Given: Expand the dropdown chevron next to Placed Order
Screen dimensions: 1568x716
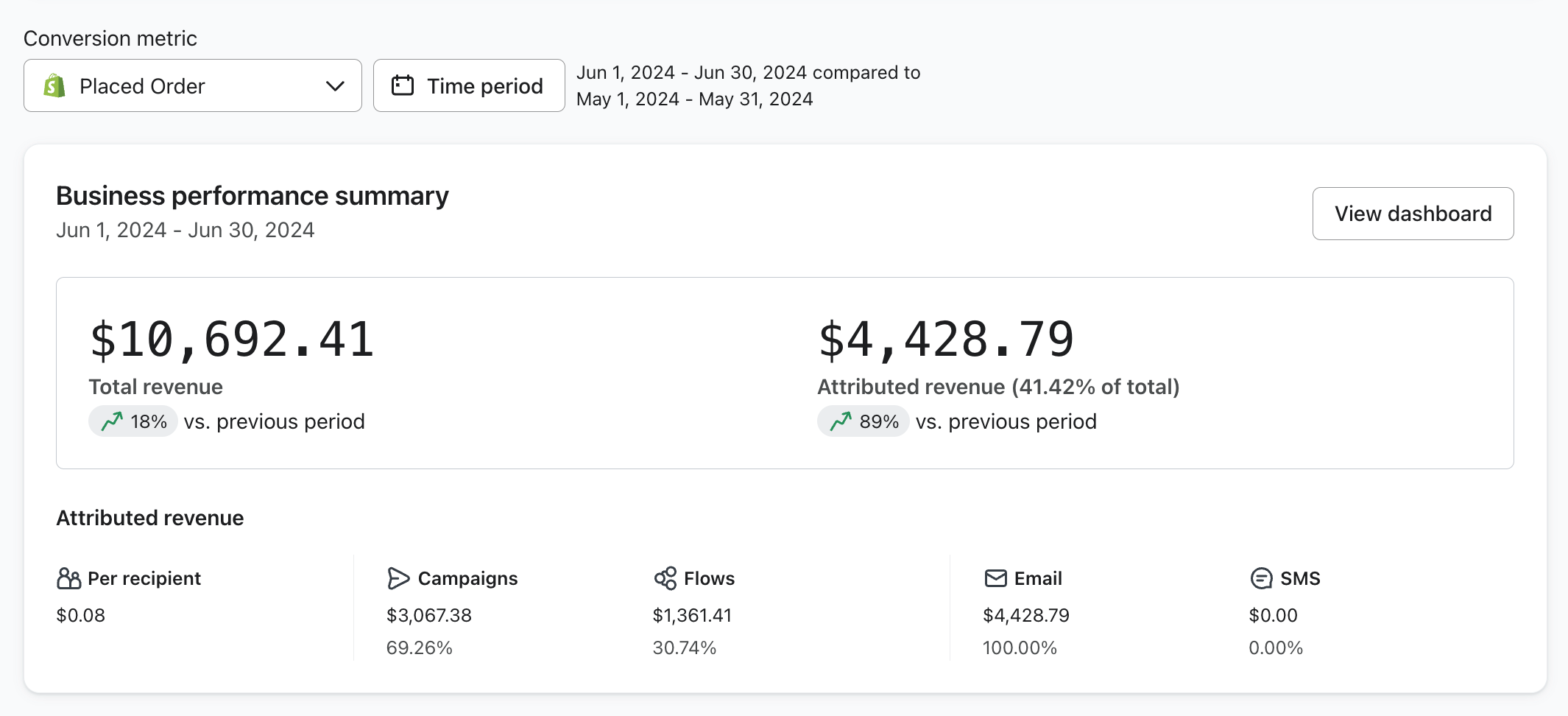Looking at the screenshot, I should [335, 86].
